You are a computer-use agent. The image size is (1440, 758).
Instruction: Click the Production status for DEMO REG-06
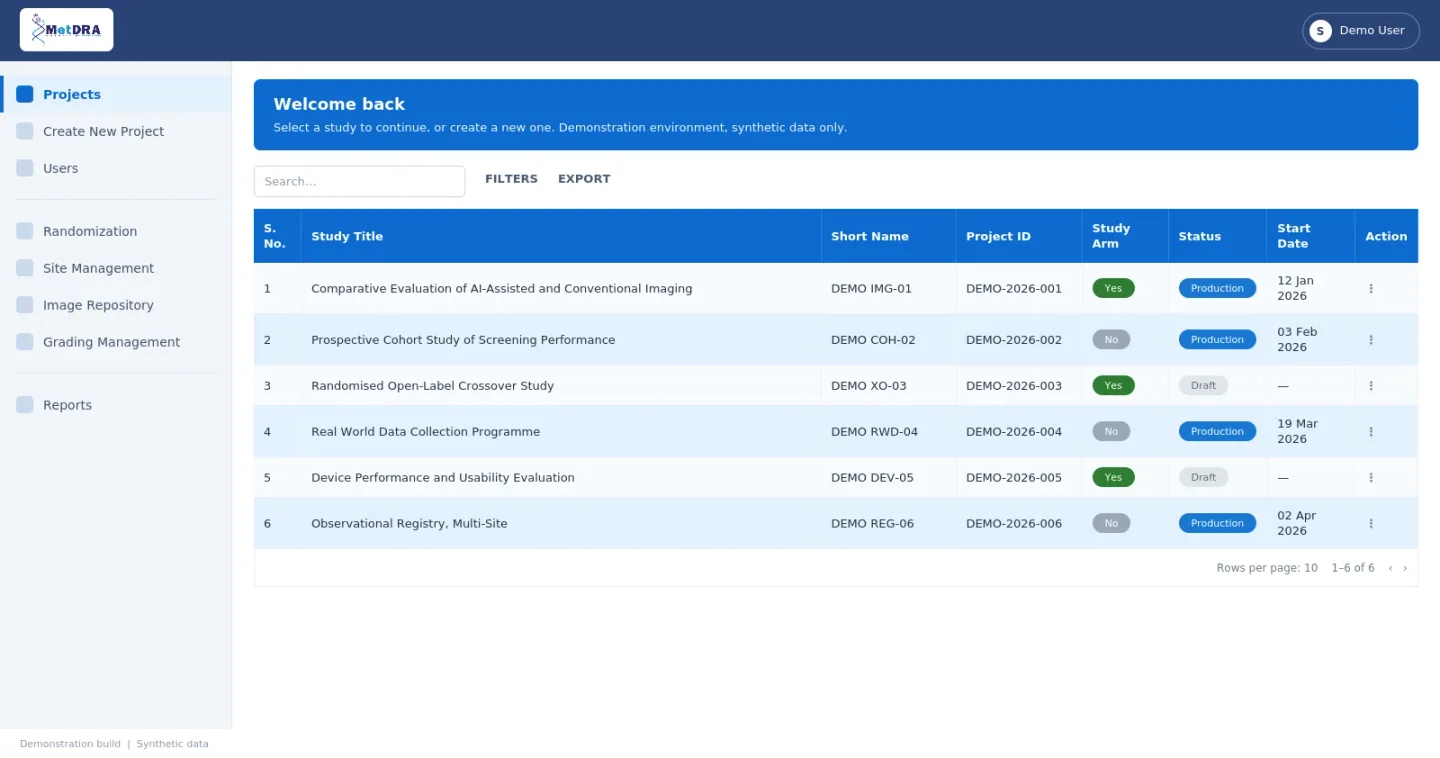coord(1217,523)
